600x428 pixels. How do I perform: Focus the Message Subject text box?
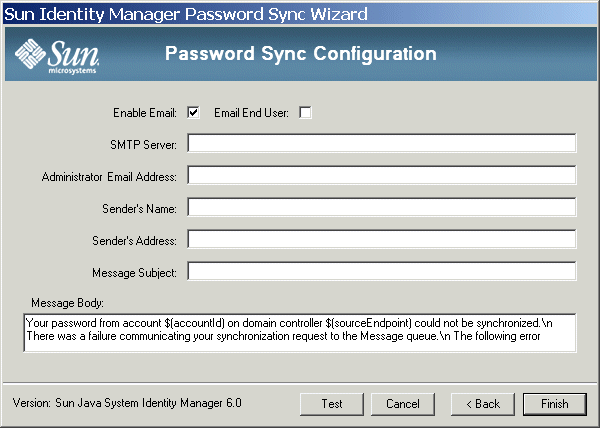click(x=382, y=272)
